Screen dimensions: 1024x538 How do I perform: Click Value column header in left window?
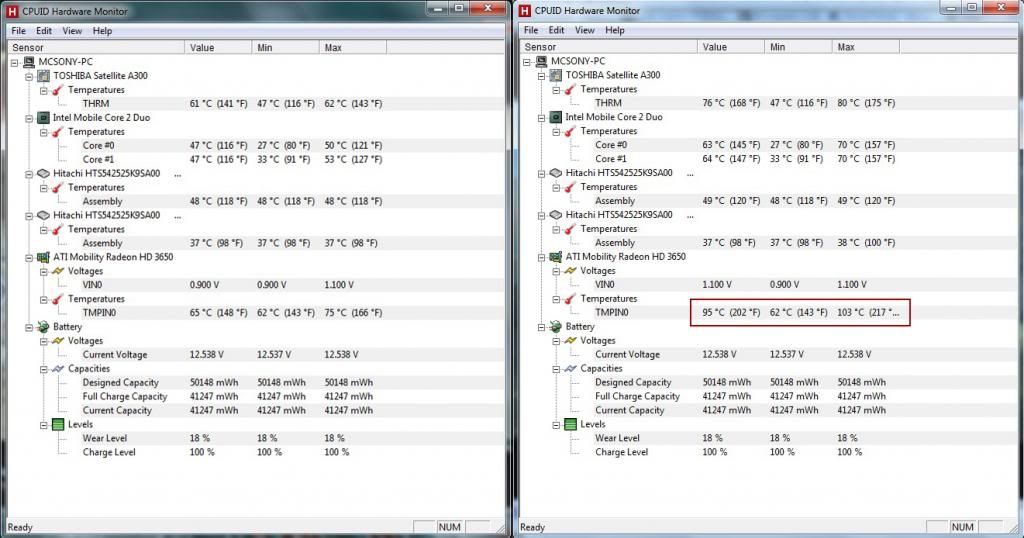[x=218, y=48]
